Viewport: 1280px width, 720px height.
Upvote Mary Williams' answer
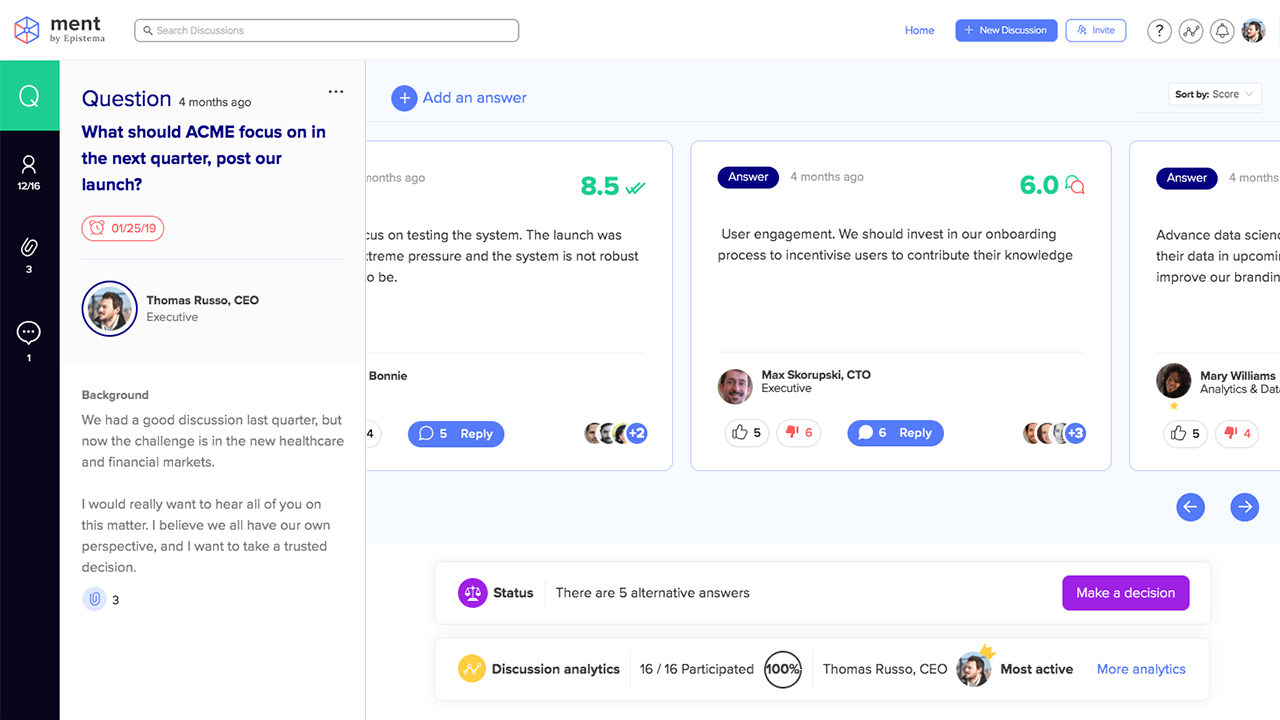click(1185, 433)
